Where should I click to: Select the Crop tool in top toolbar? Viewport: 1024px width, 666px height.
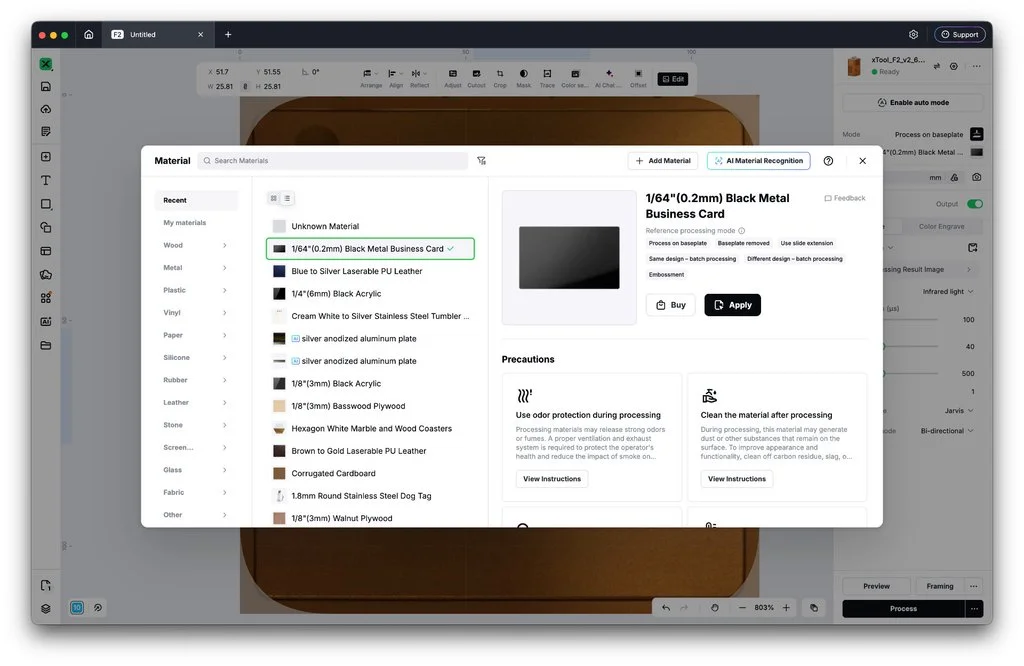point(500,78)
